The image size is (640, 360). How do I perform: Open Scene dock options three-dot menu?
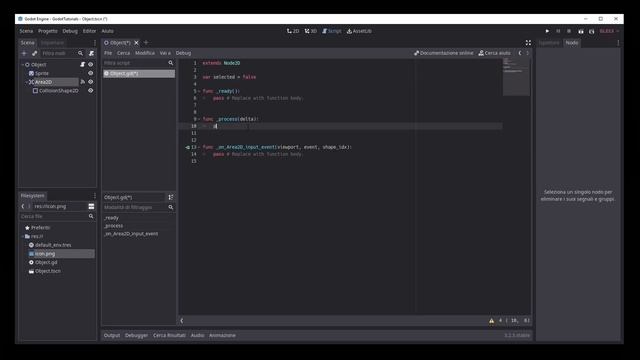click(95, 42)
